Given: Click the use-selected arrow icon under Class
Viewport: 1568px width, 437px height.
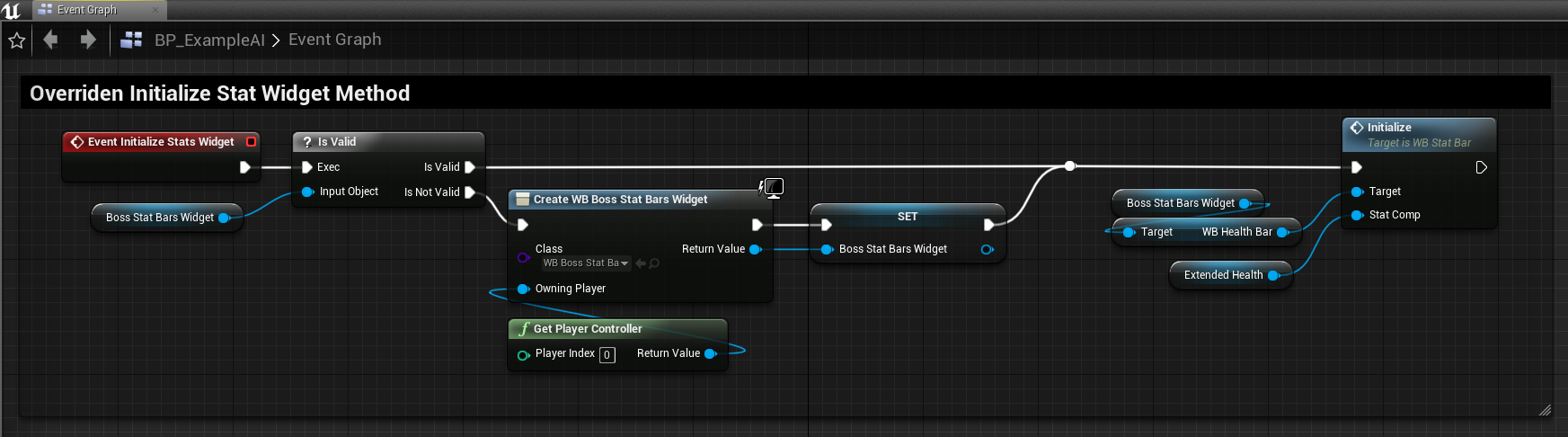Looking at the screenshot, I should [640, 263].
